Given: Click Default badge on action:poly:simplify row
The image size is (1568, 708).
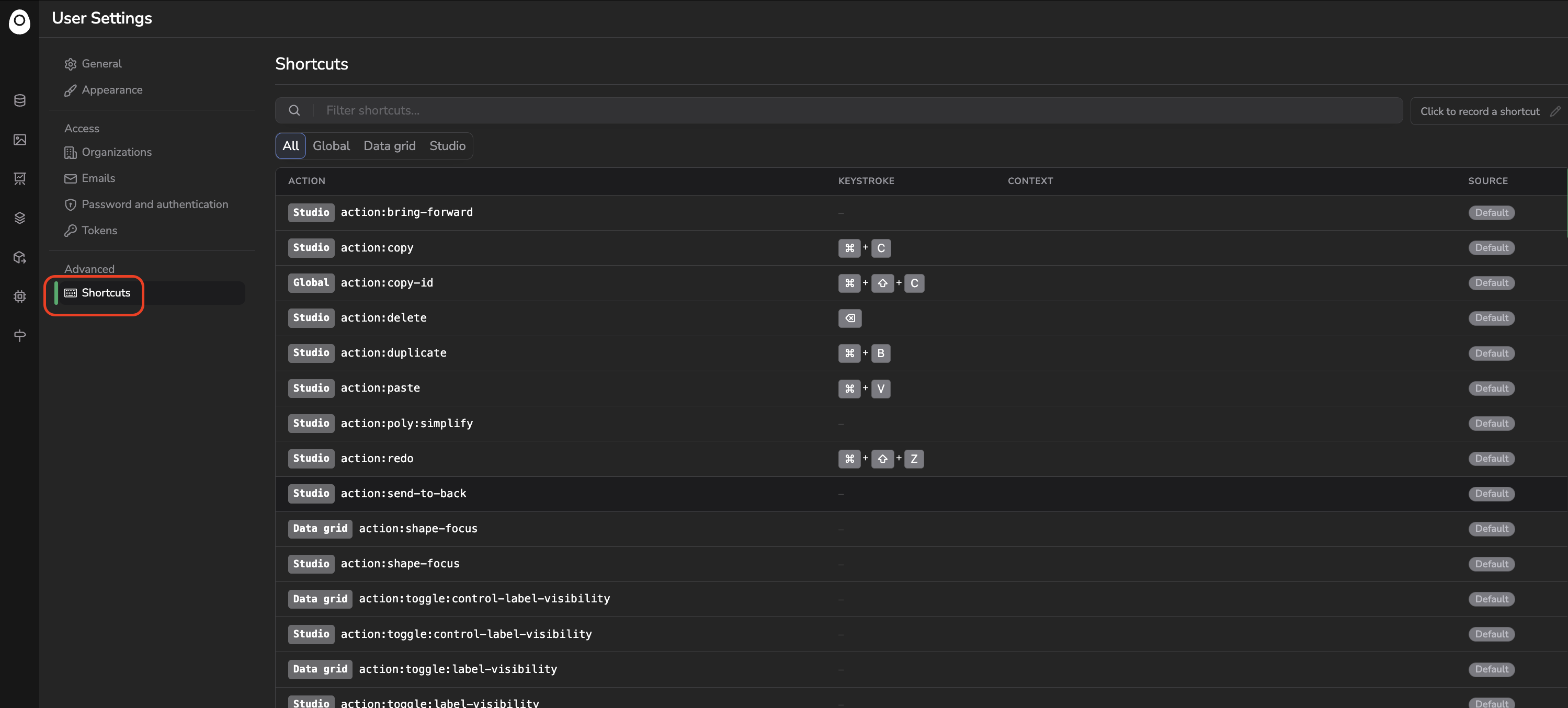Looking at the screenshot, I should click(x=1491, y=423).
